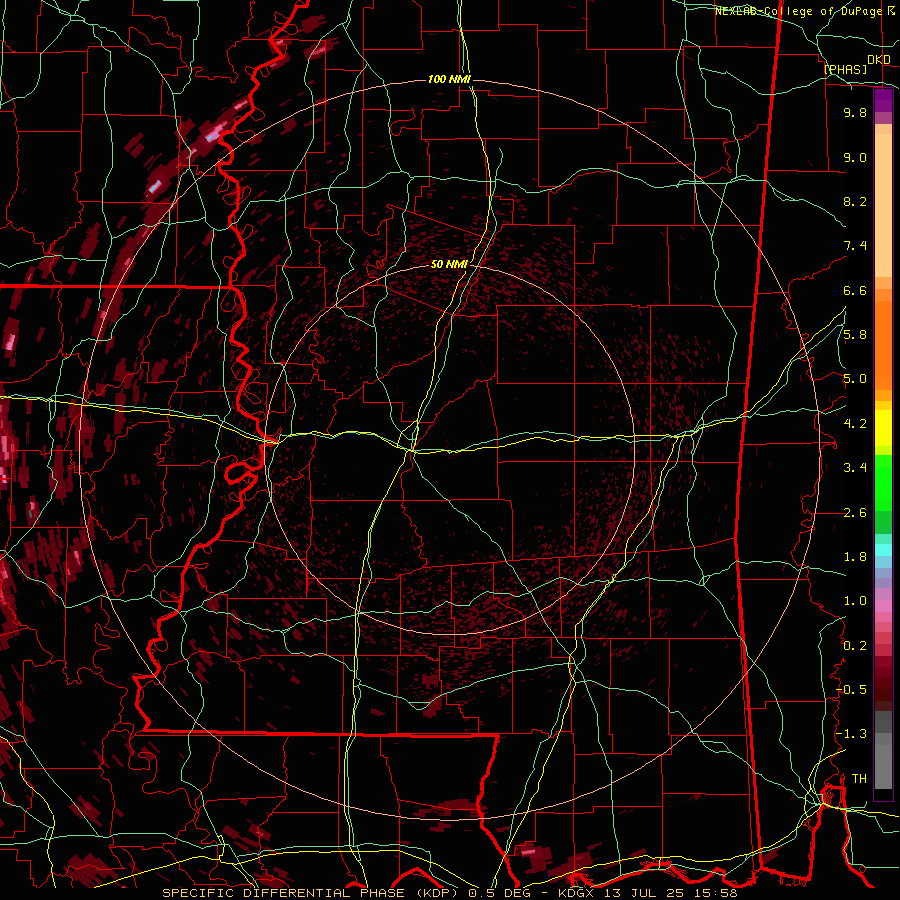Select the 4.2 value on the scale

855,424
